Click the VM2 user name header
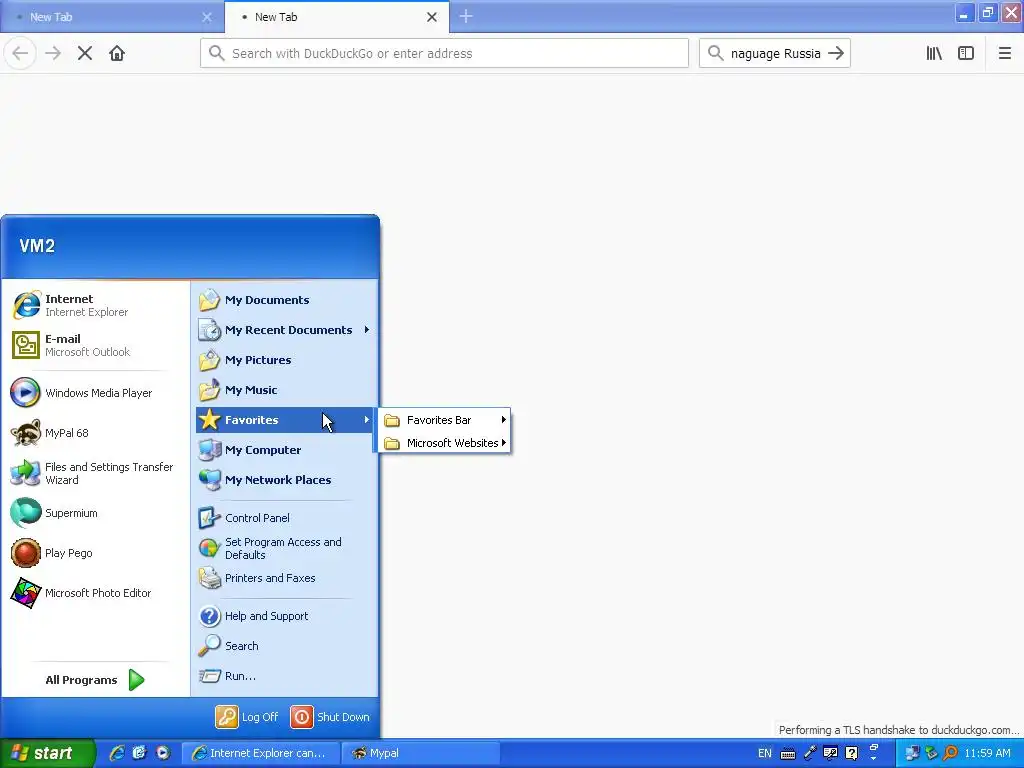 pyautogui.click(x=37, y=246)
